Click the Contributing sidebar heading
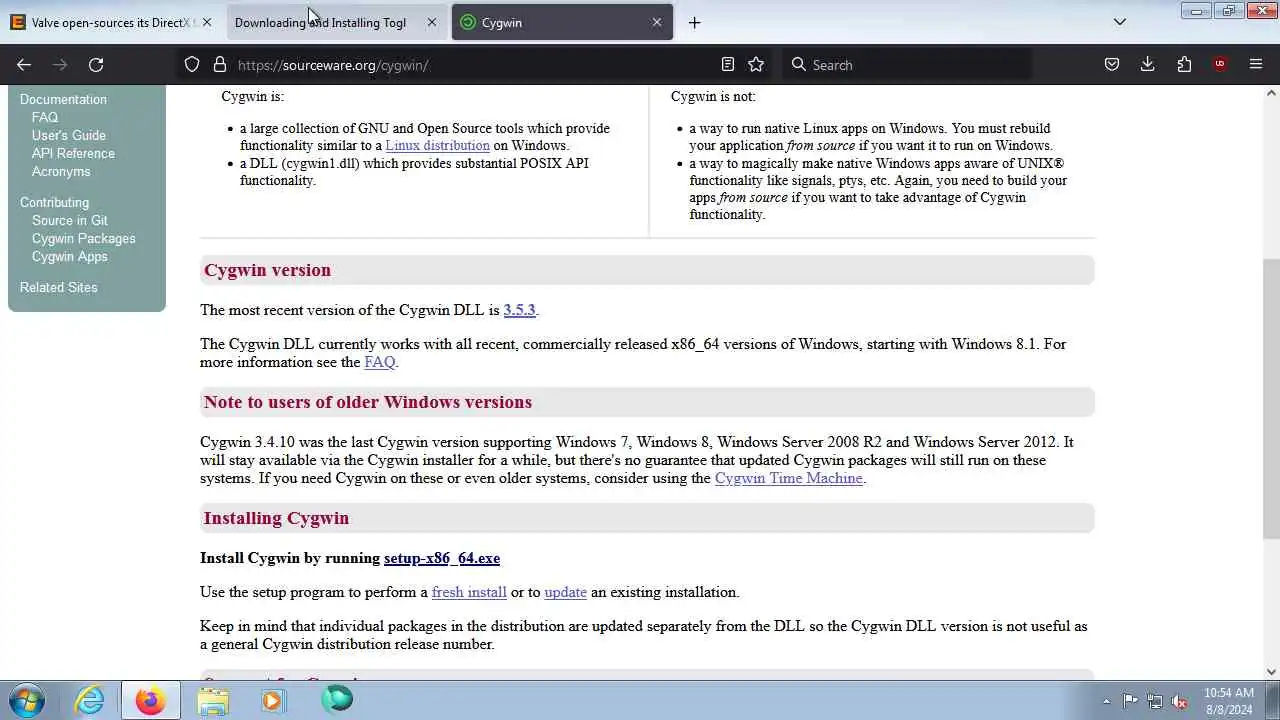Viewport: 1280px width, 720px height. click(x=54, y=202)
